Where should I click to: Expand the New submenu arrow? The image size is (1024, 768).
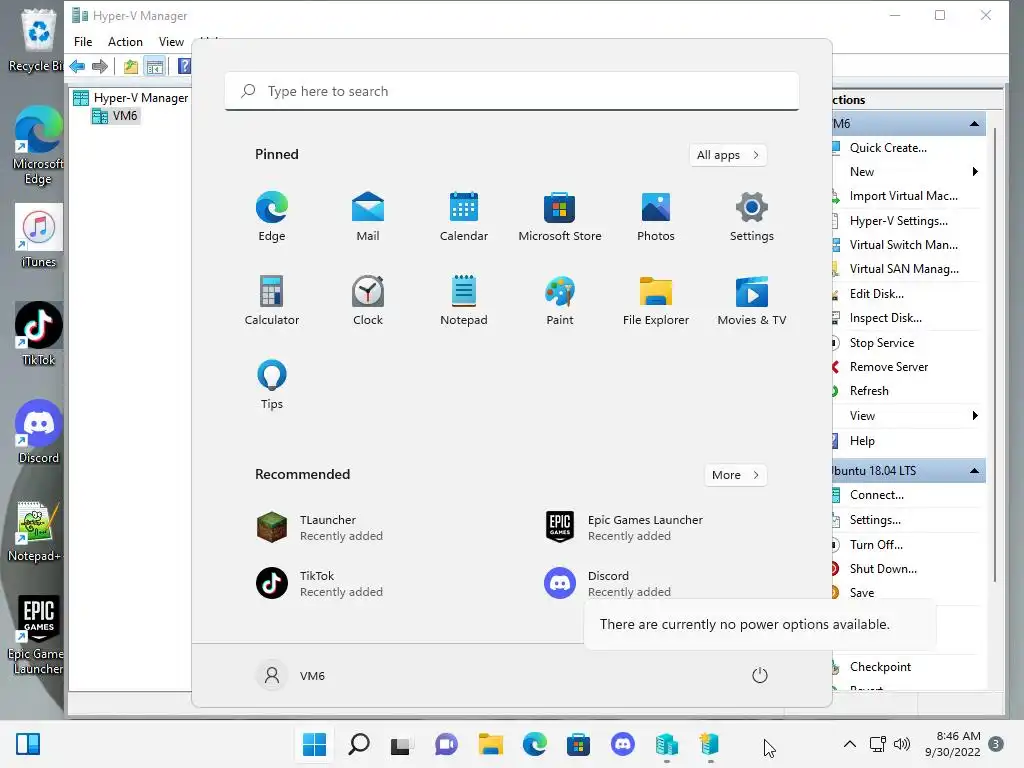(x=975, y=172)
